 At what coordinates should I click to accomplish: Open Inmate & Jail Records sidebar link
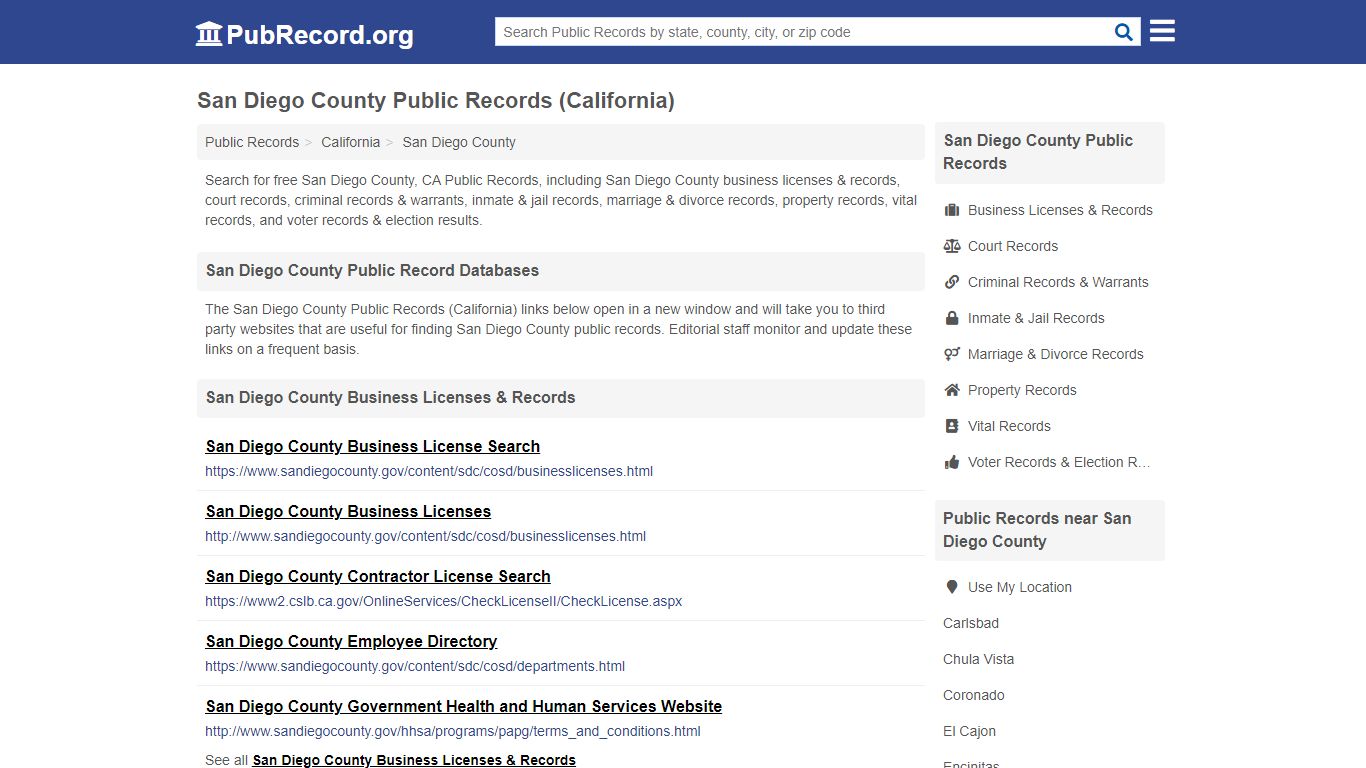pos(1036,318)
